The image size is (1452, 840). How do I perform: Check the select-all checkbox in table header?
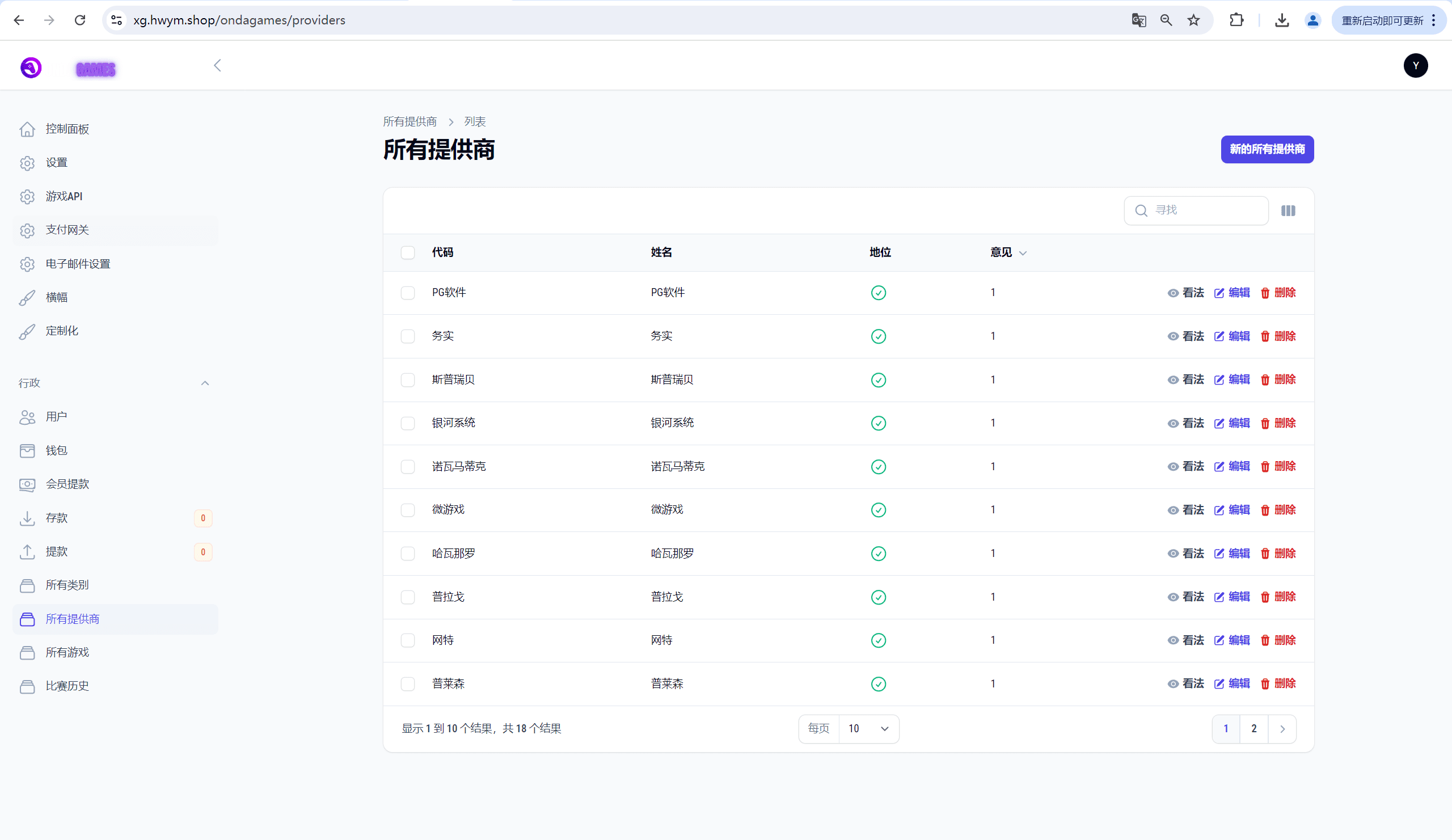(408, 252)
